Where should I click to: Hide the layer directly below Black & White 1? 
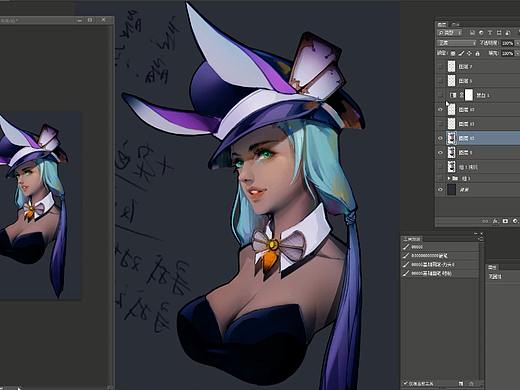pos(440,110)
